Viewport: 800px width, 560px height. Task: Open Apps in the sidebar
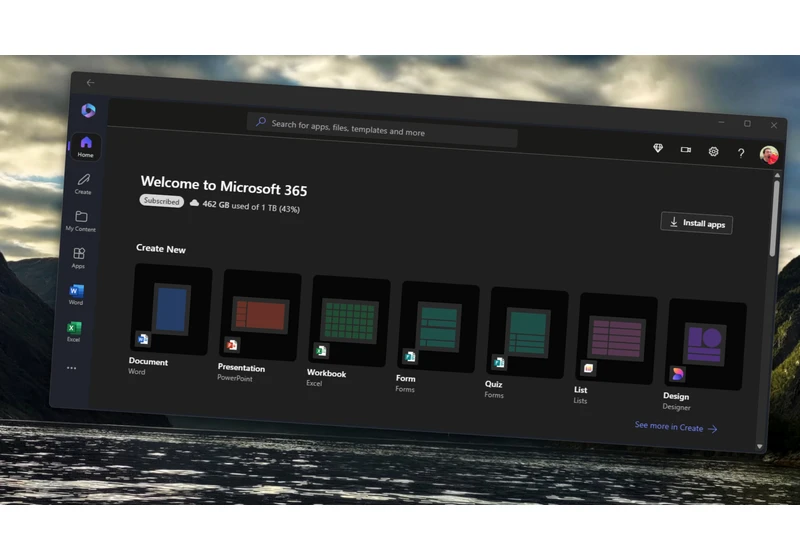tap(79, 258)
